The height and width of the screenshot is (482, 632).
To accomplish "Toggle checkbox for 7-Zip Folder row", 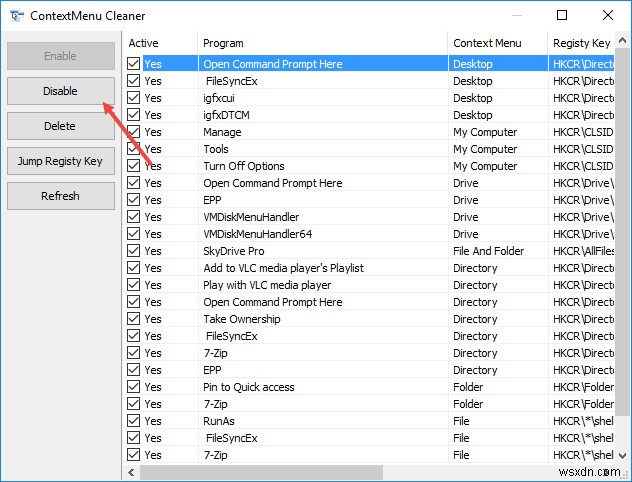I will pyautogui.click(x=133, y=403).
